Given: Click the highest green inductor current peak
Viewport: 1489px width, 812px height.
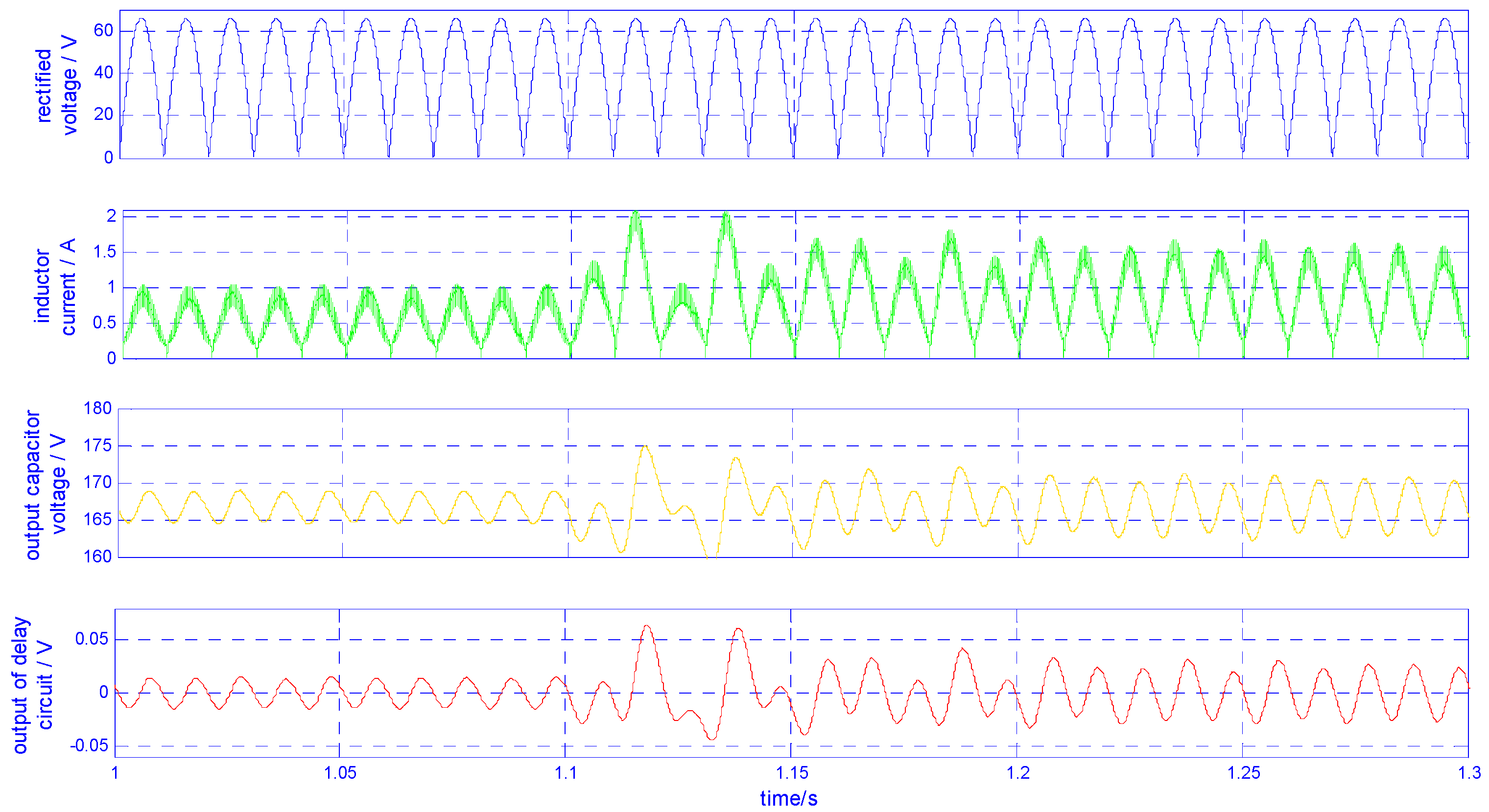Looking at the screenshot, I should coord(636,213).
